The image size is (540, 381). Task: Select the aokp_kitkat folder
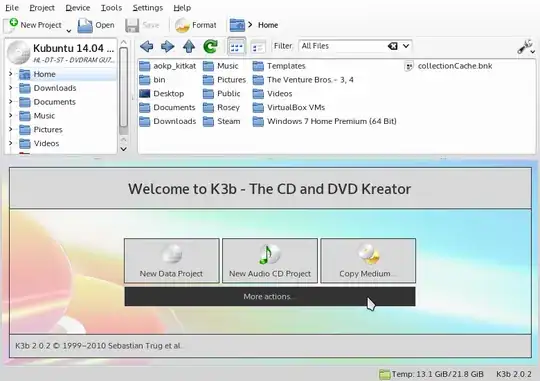168,66
